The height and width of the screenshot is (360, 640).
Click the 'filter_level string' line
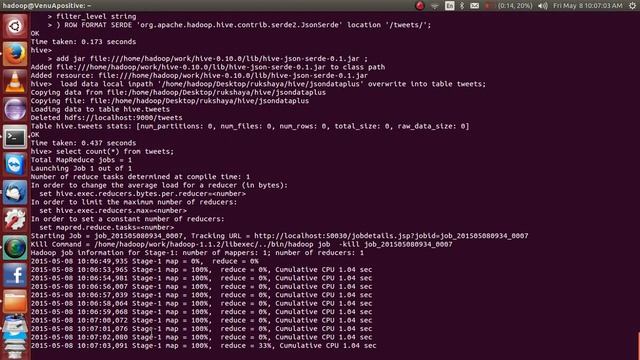point(92,16)
